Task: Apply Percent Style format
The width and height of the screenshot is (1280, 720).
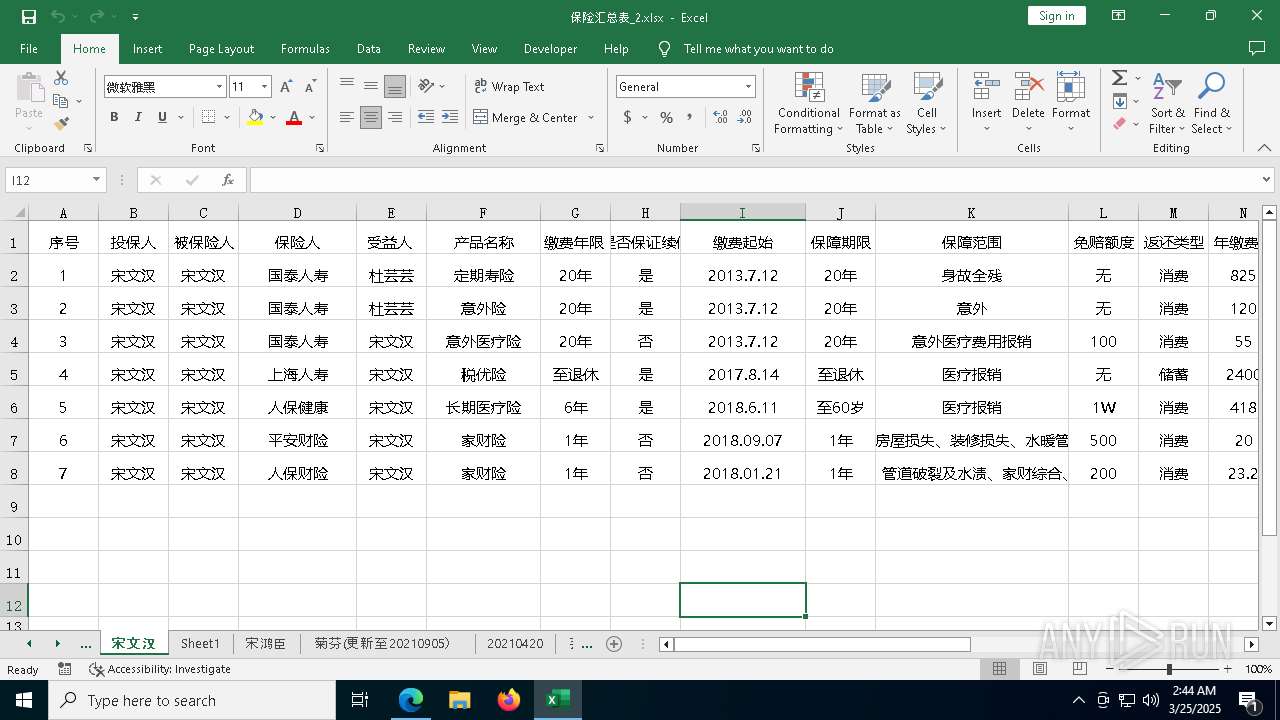Action: pyautogui.click(x=666, y=117)
